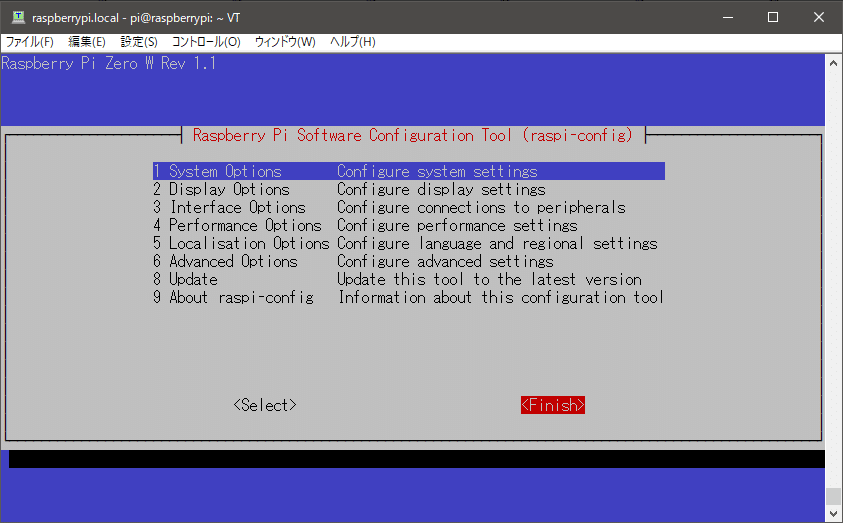Click the <Select> button

(265, 405)
